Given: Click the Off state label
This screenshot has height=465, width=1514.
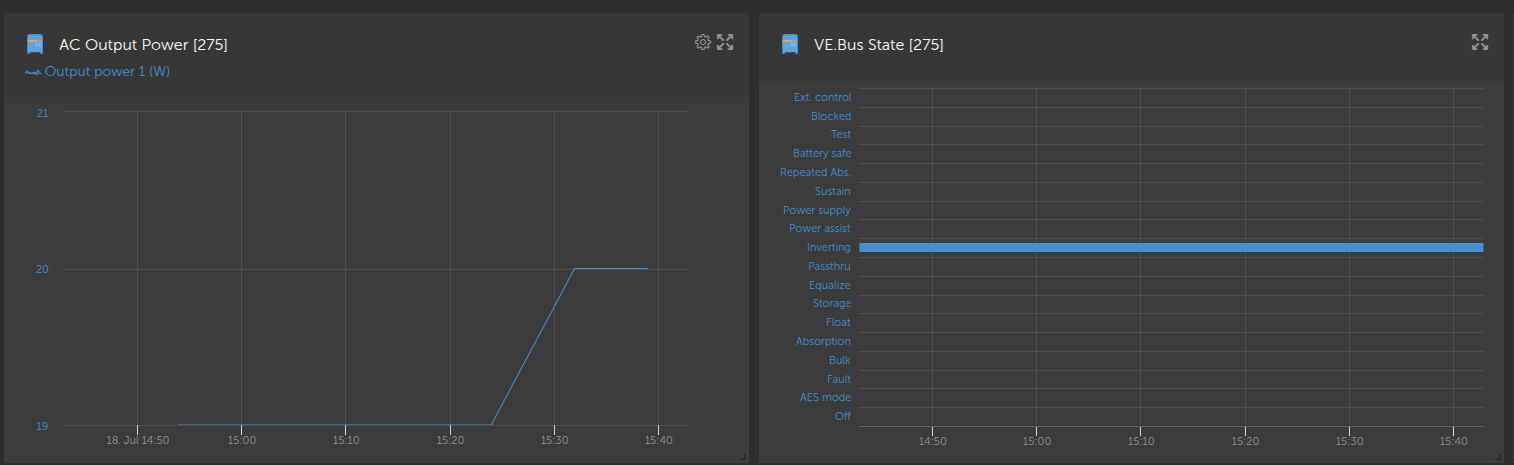Looking at the screenshot, I should pos(842,416).
